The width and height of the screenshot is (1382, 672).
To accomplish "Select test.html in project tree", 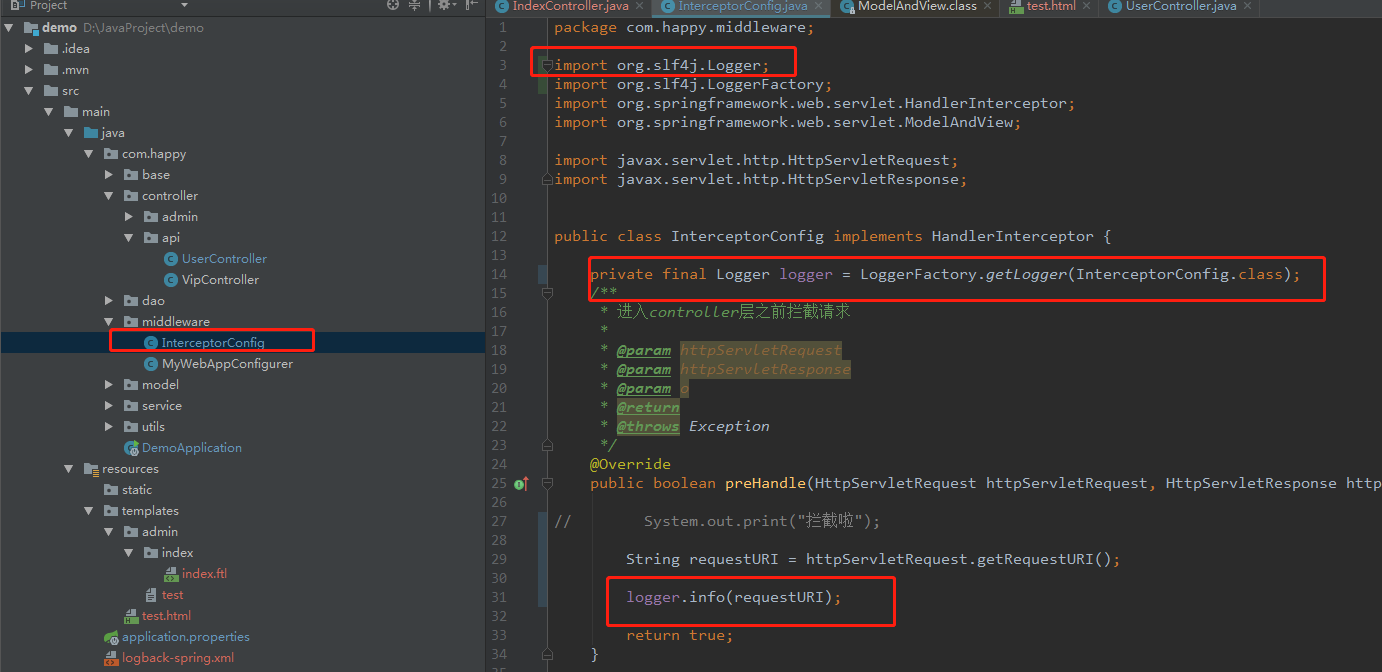I will pos(166,616).
